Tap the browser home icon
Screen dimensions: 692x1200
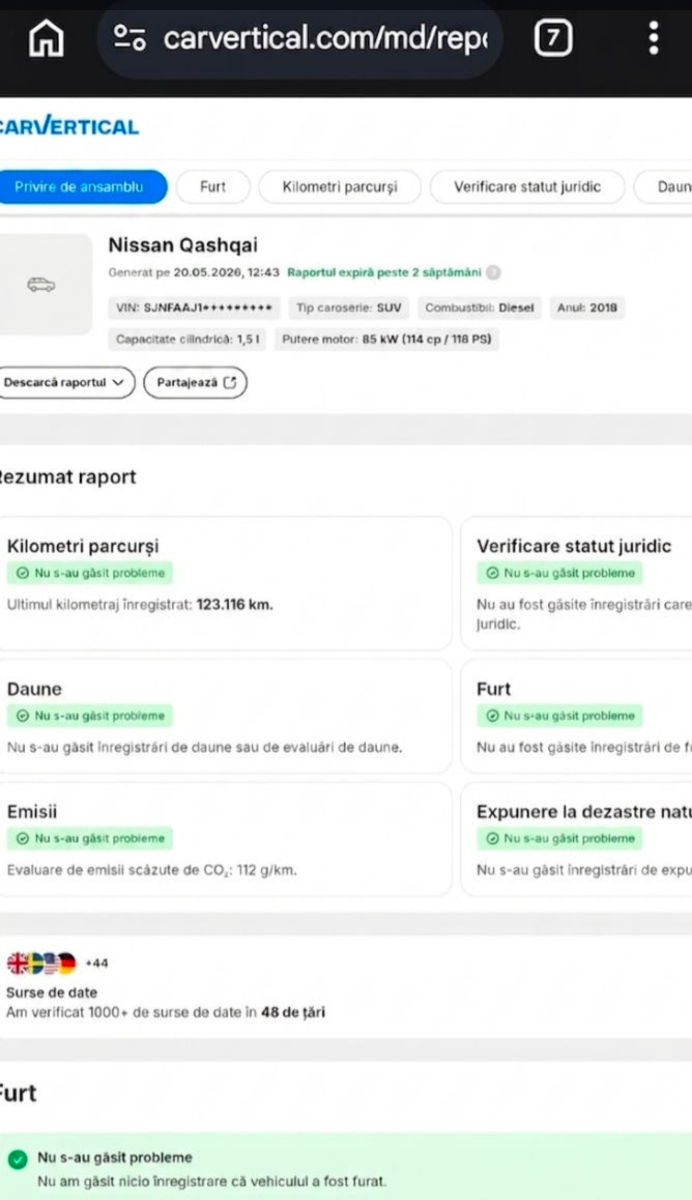[46, 39]
